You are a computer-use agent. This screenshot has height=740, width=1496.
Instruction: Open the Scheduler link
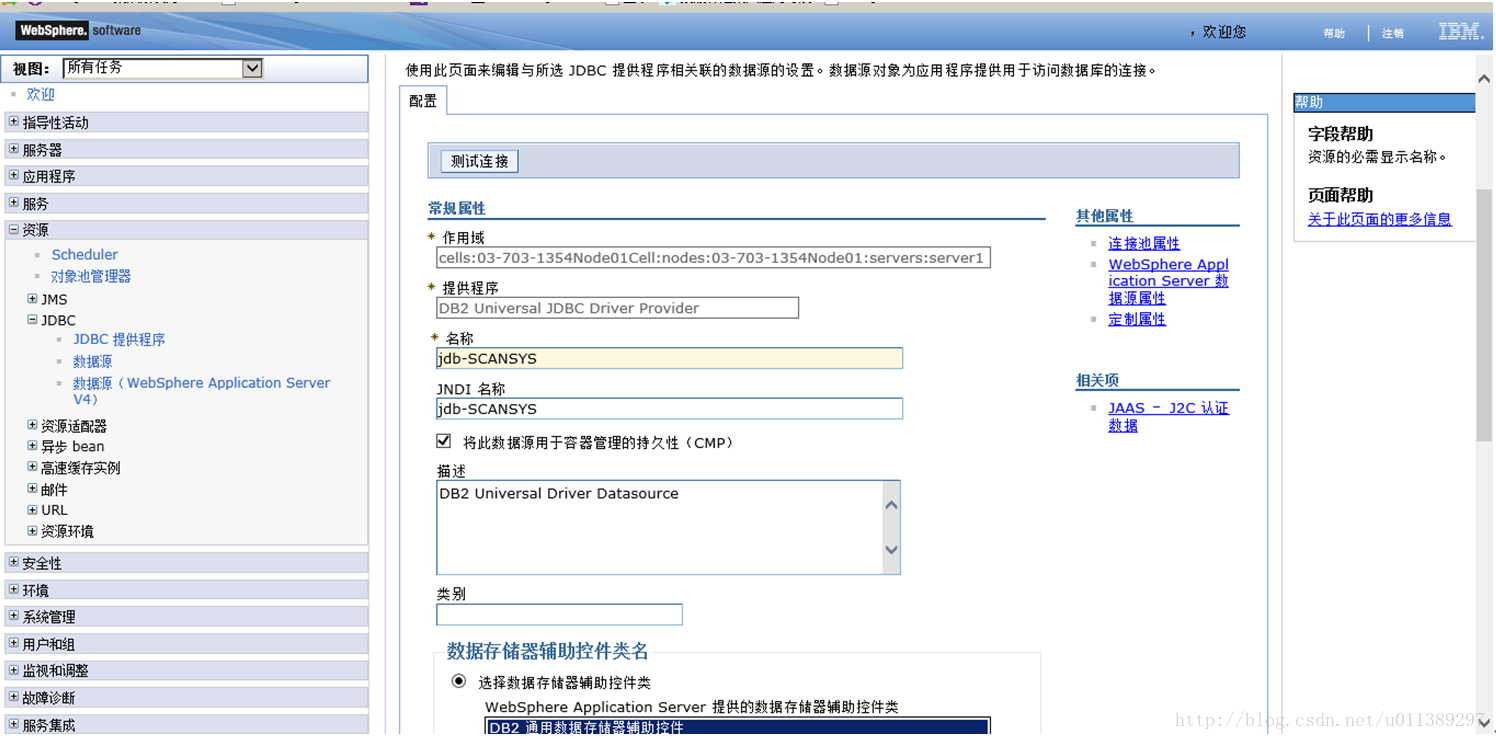pos(85,255)
